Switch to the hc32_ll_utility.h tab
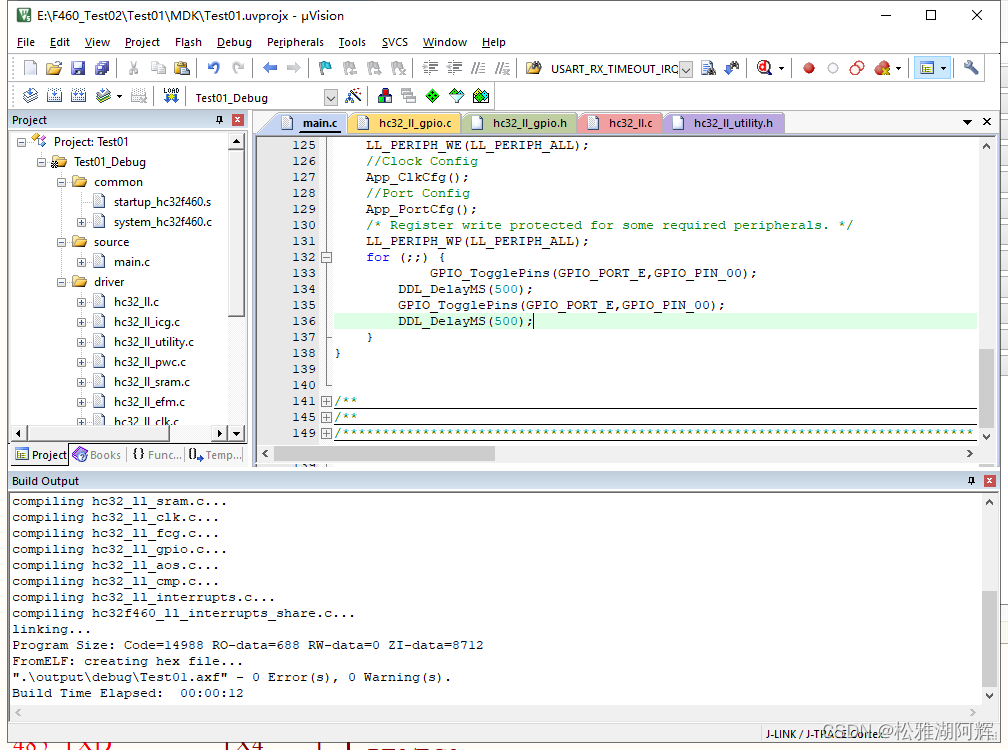 pos(725,123)
